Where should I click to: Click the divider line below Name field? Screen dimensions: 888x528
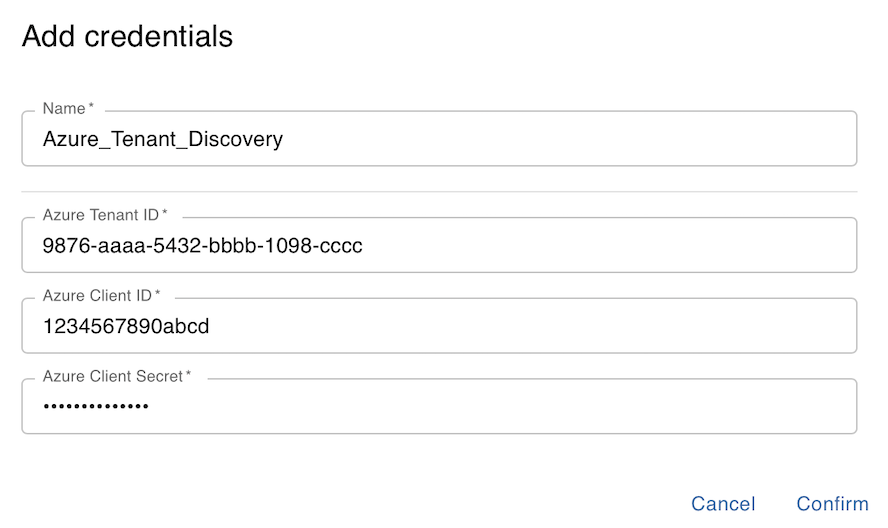[439, 191]
